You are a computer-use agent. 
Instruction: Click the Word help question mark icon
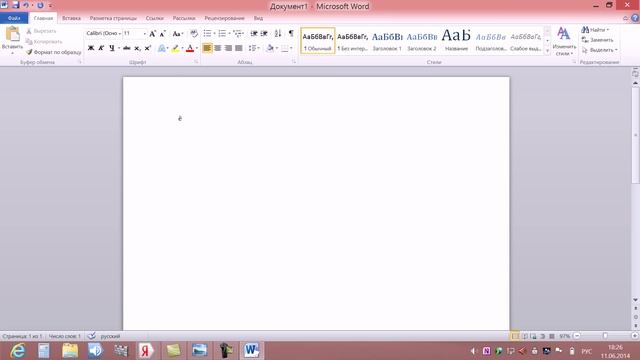pyautogui.click(x=635, y=18)
